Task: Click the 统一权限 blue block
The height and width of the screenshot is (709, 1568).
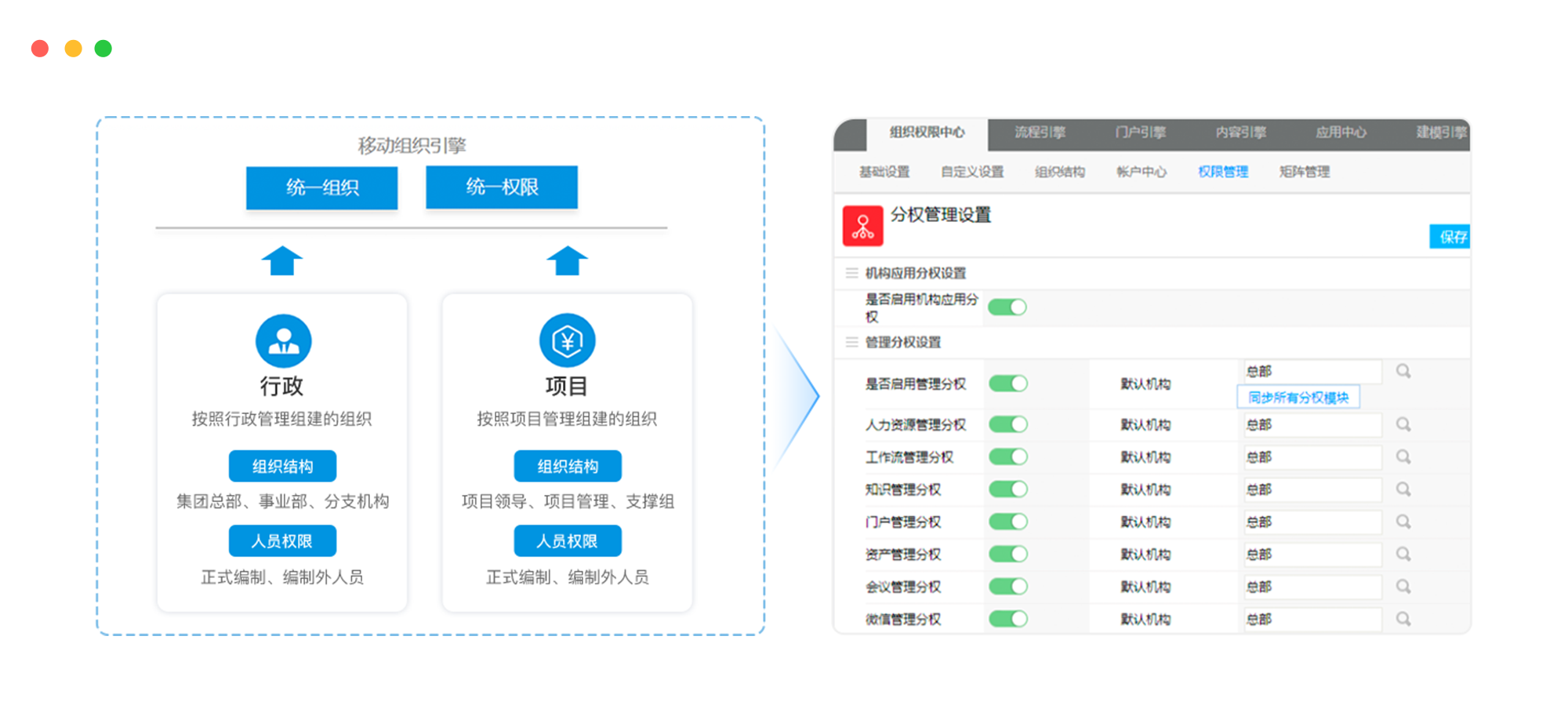Action: click(x=502, y=187)
